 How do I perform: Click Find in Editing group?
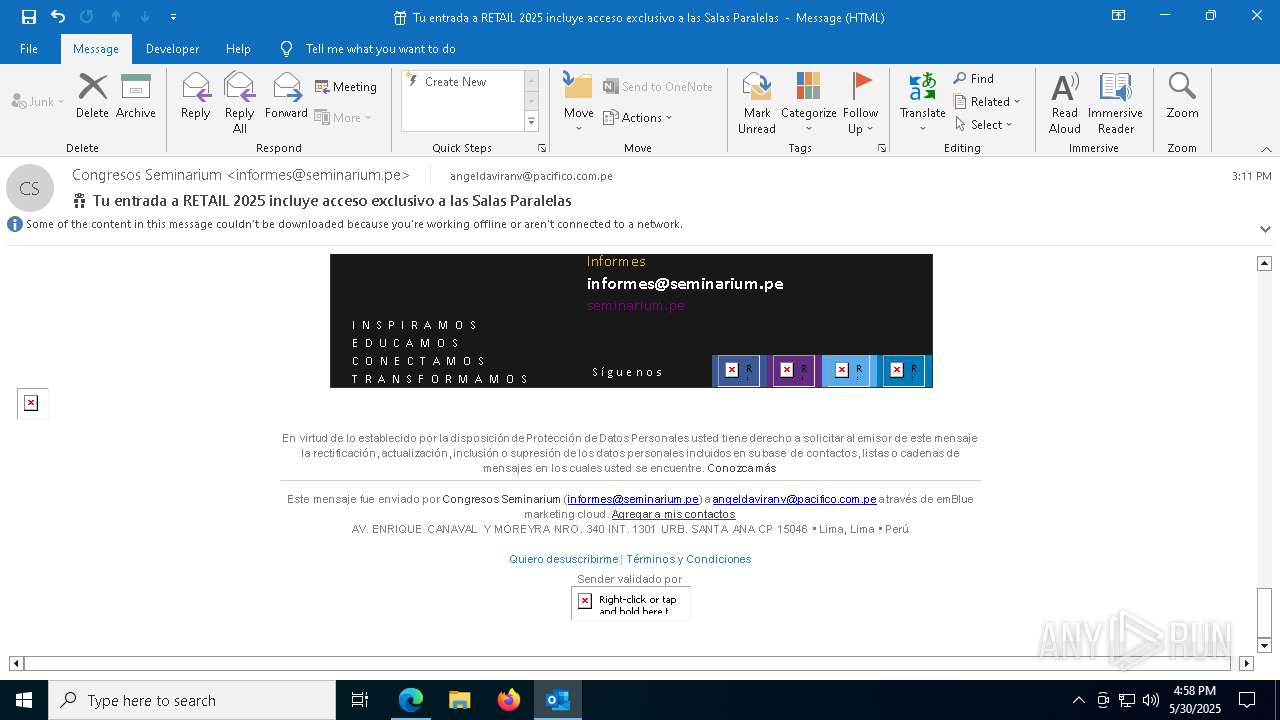974,79
